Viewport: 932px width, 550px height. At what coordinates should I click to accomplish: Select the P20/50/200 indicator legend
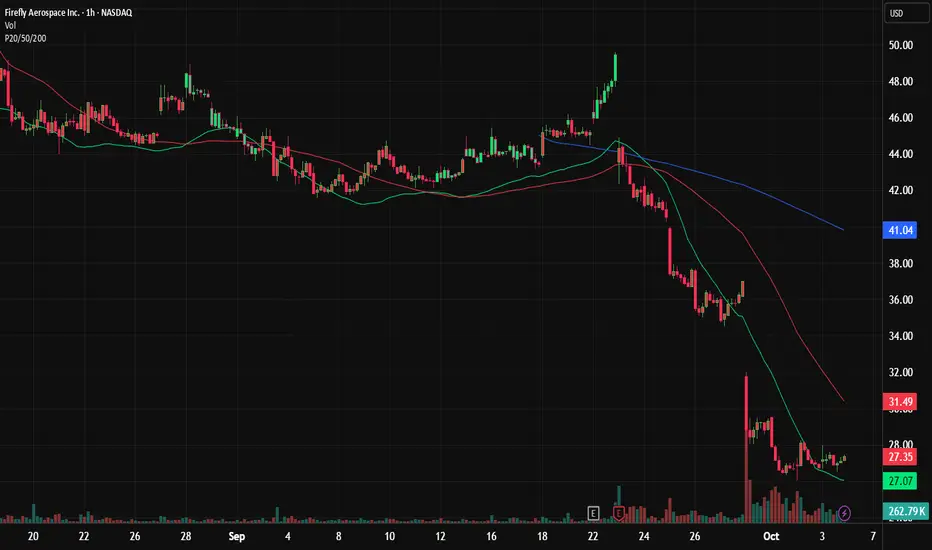coord(26,38)
